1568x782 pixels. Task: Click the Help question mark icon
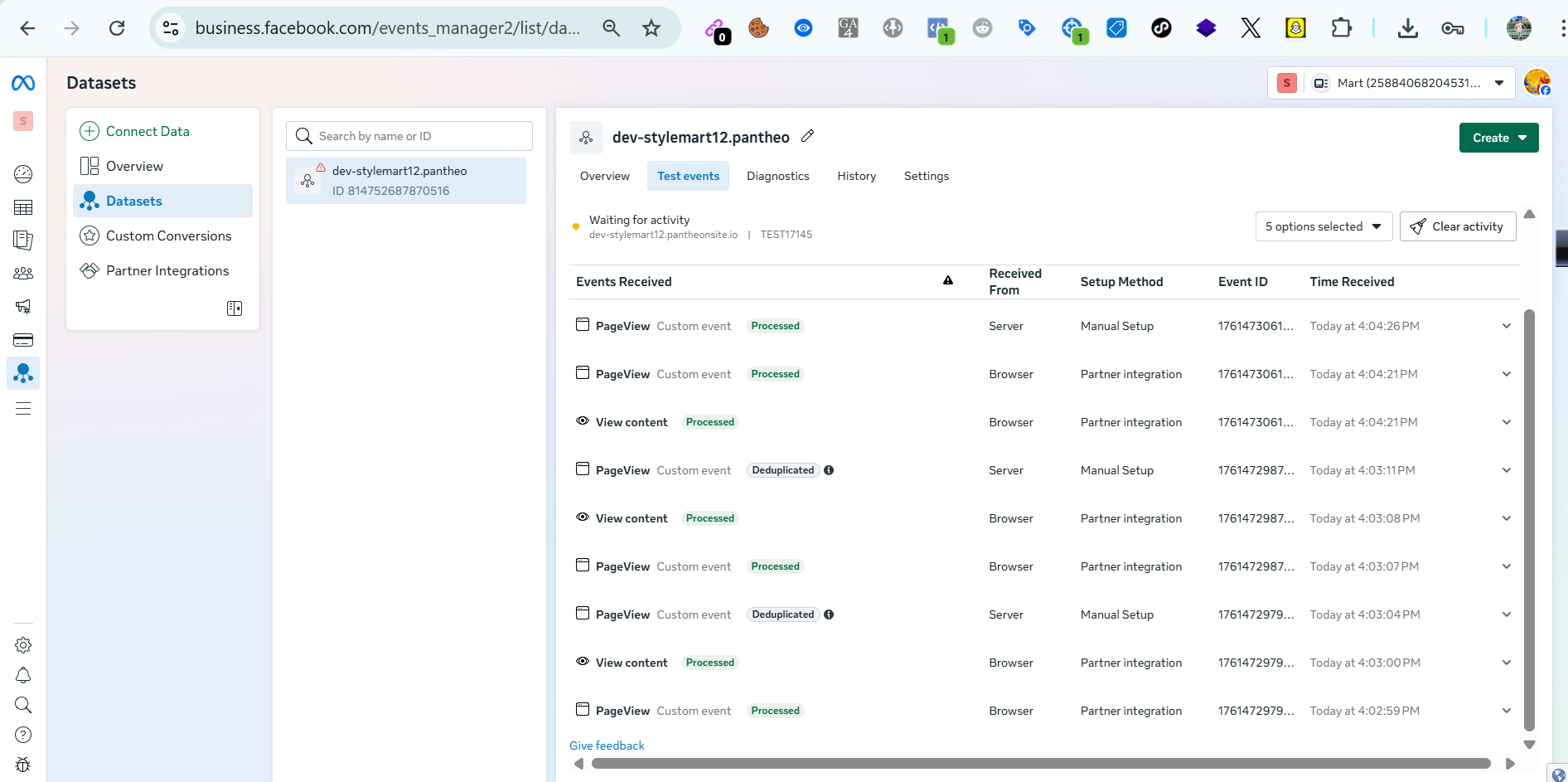[23, 735]
